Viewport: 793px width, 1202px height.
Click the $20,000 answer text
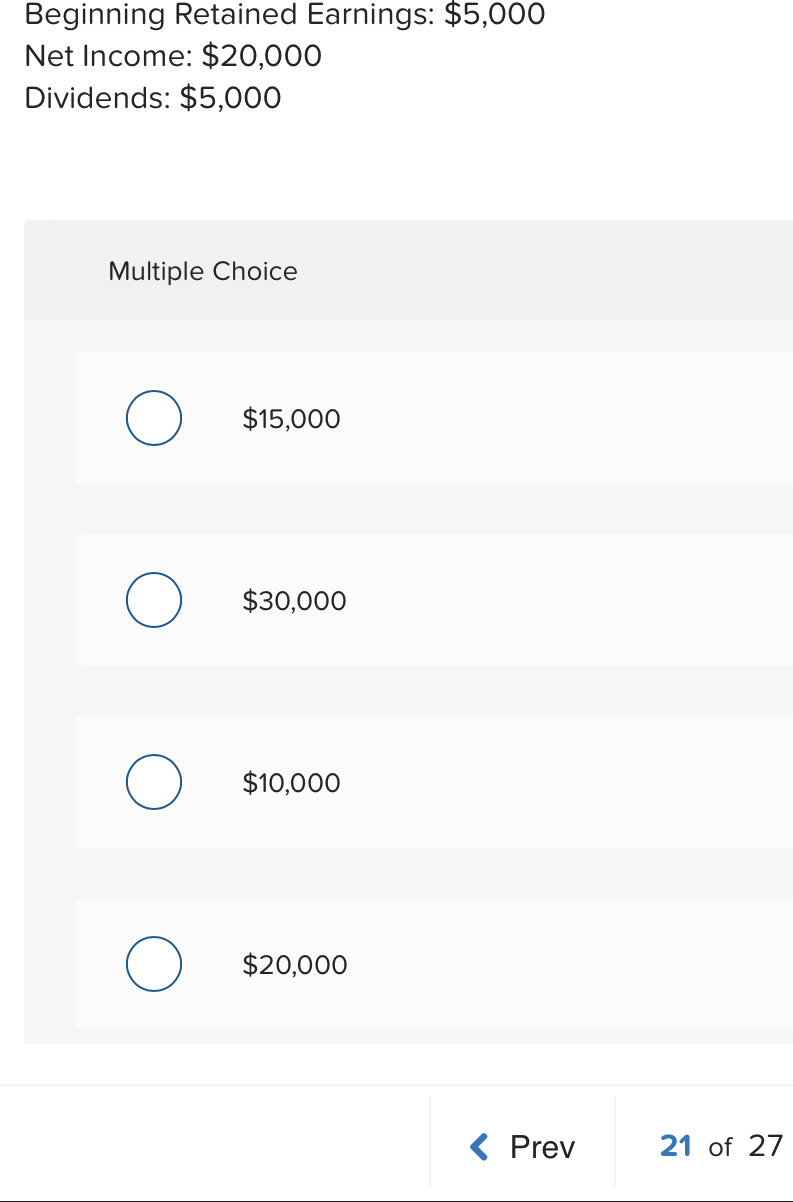(295, 964)
